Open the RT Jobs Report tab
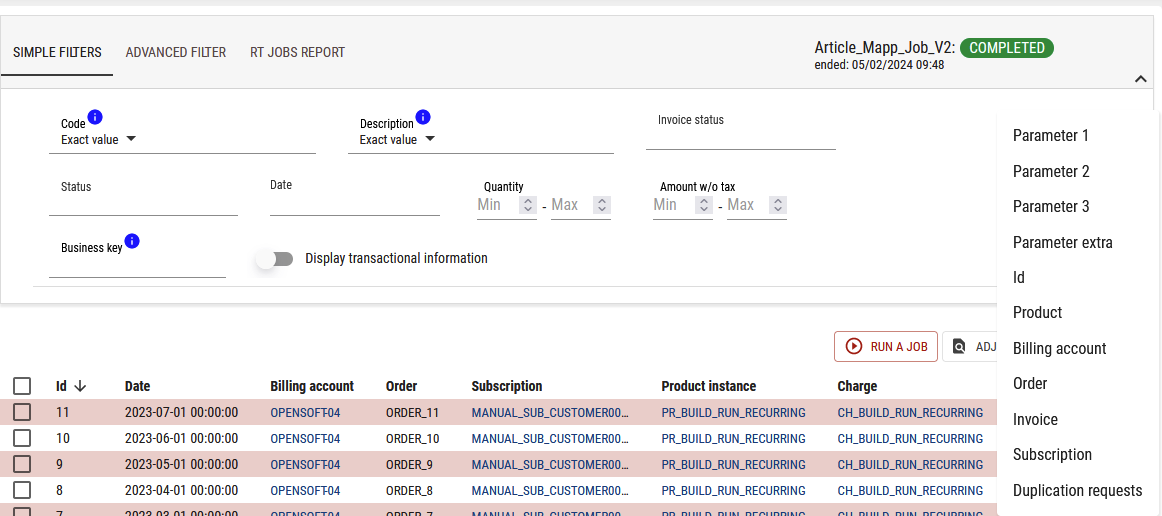 click(297, 53)
